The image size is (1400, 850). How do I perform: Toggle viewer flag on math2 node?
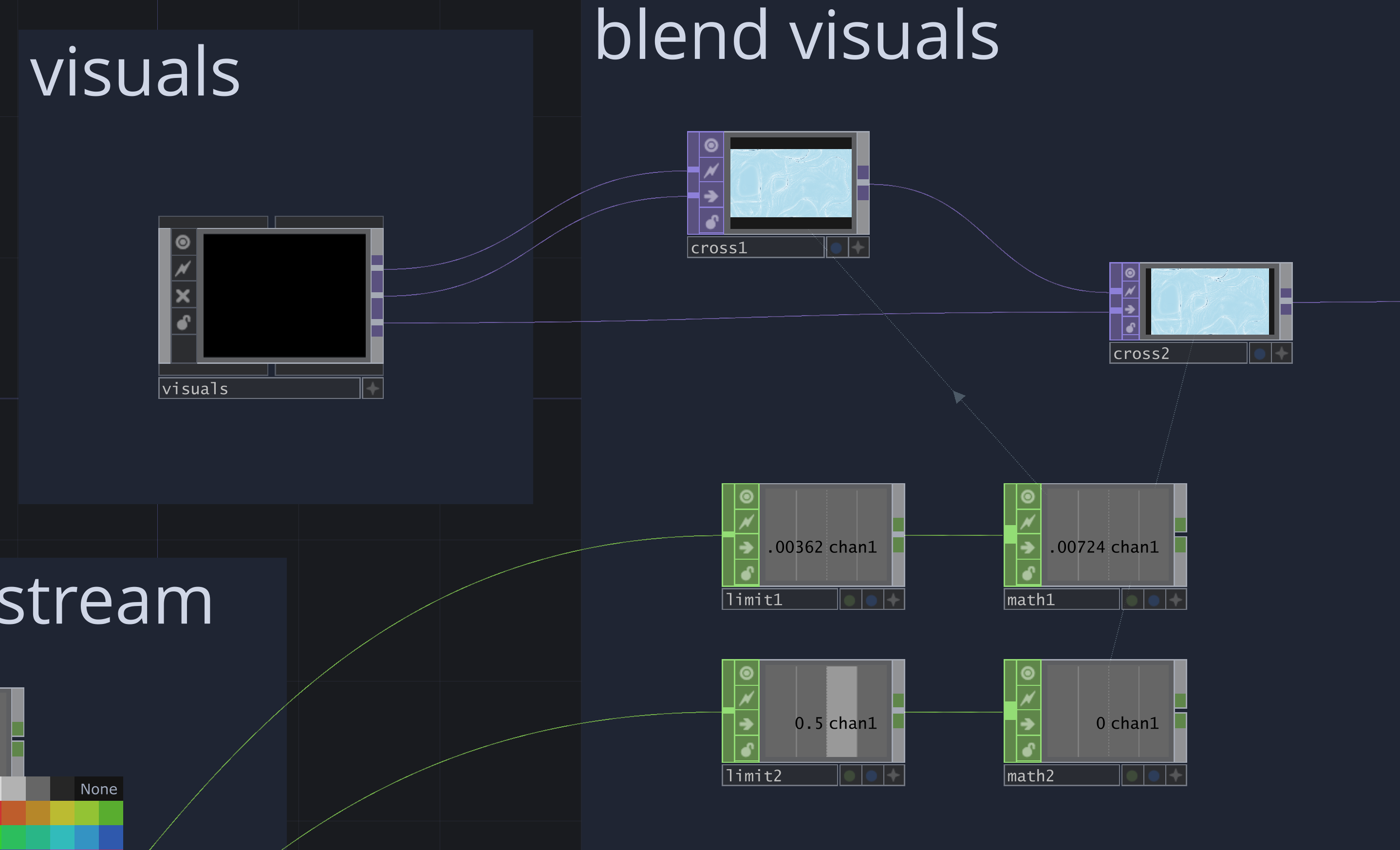[1028, 673]
